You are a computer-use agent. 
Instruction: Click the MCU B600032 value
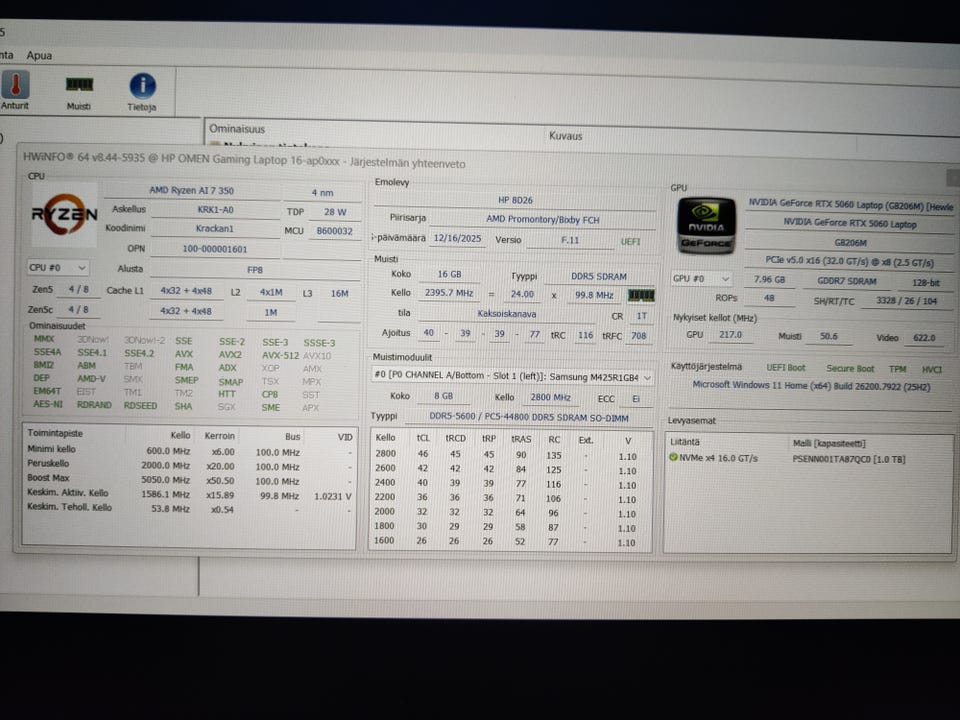click(334, 231)
